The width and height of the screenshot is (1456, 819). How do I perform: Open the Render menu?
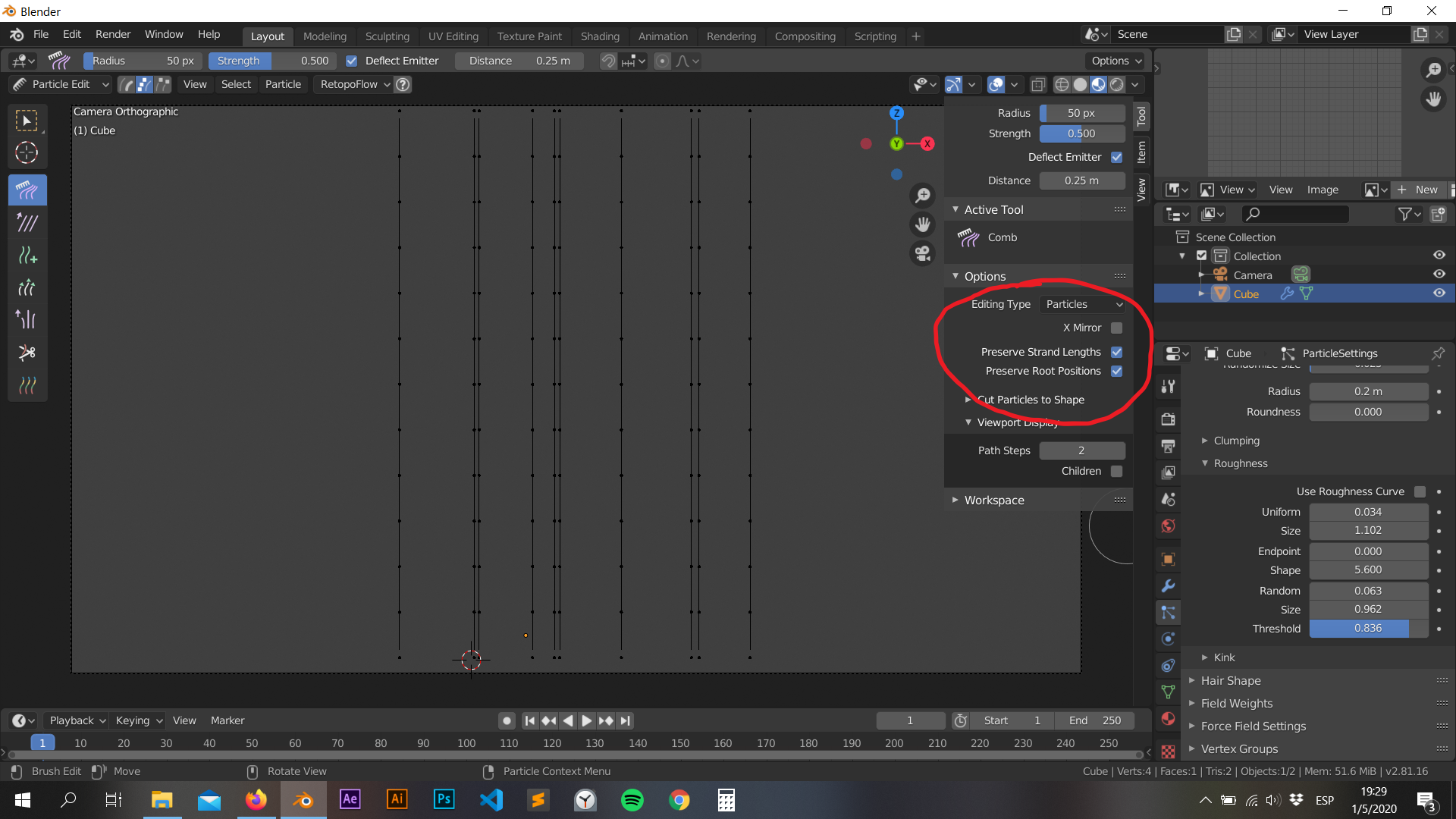pos(112,34)
